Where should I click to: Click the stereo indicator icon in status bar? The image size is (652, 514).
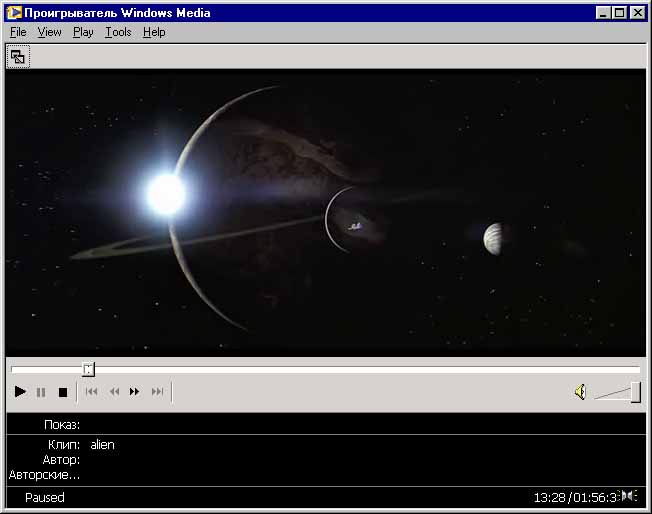[629, 496]
